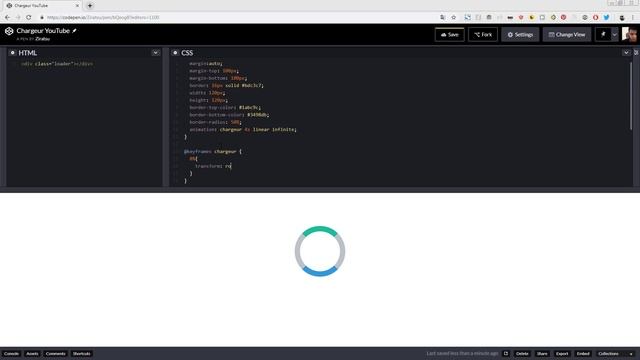Viewport: 640px width, 360px height.
Task: Click the Chrome profile avatar icon
Action: click(622, 18)
